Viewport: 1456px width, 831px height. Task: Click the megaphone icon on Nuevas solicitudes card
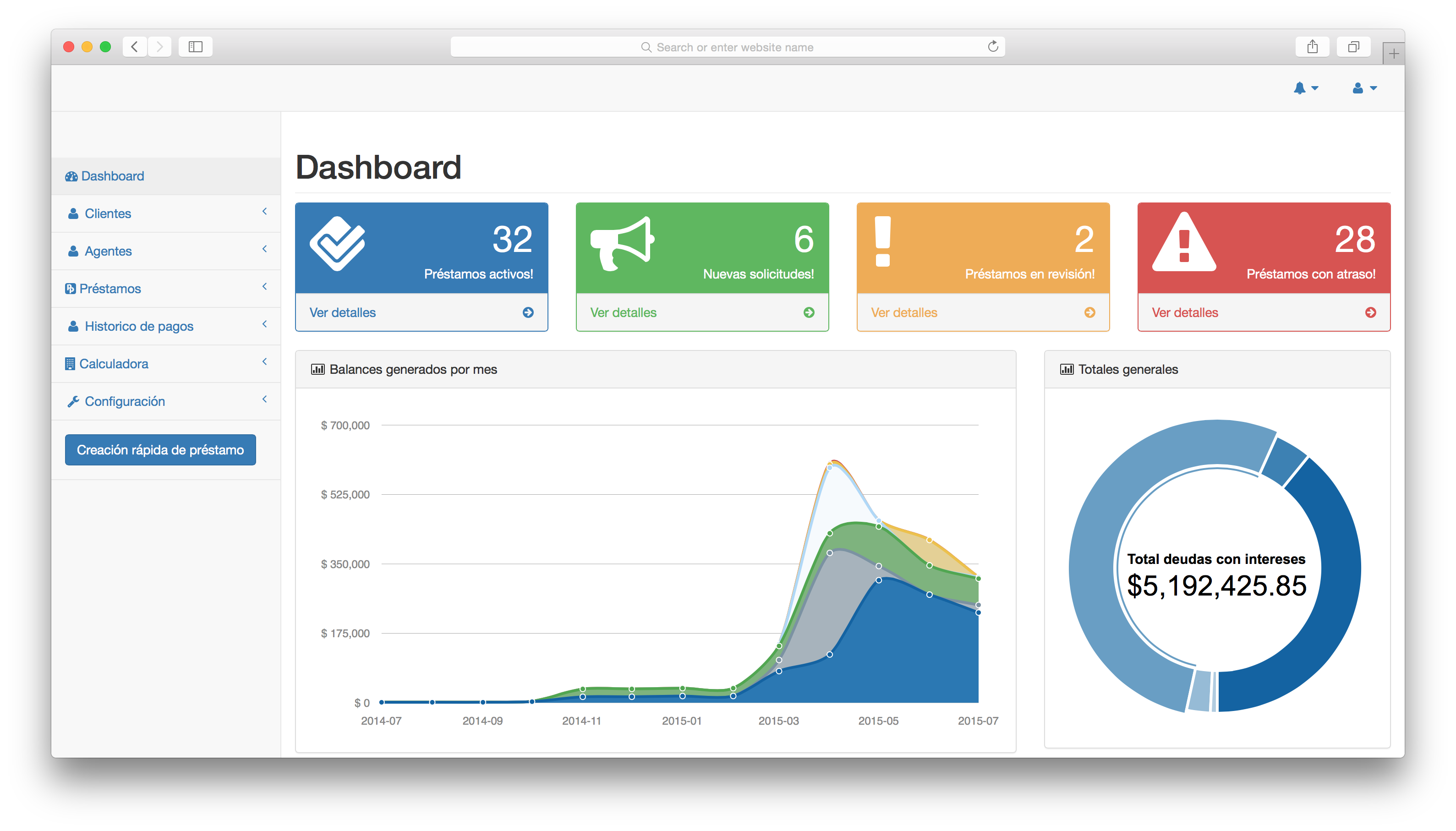coord(622,243)
